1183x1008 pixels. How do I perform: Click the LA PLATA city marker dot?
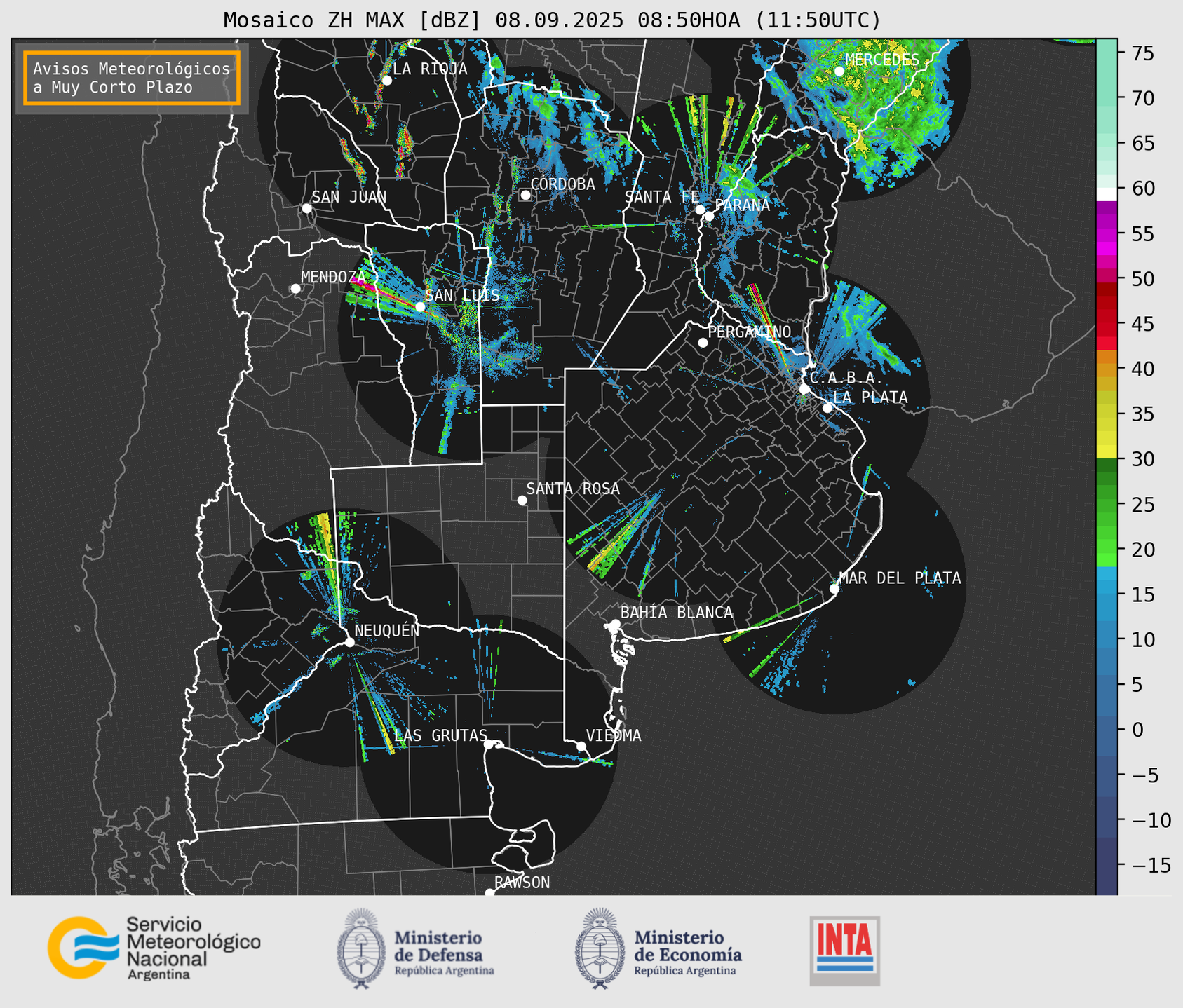click(827, 408)
